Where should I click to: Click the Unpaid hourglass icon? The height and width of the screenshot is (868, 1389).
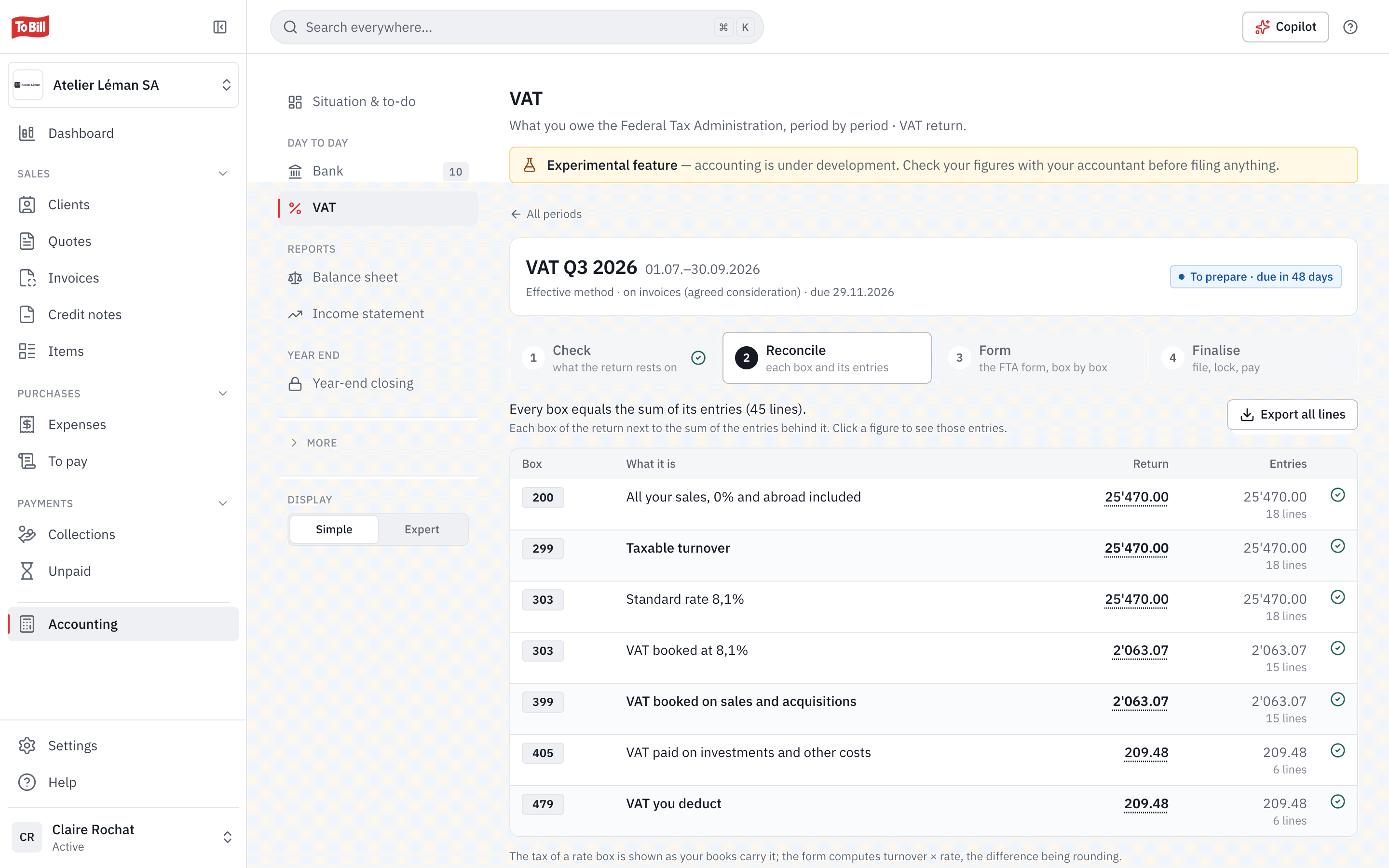27,571
